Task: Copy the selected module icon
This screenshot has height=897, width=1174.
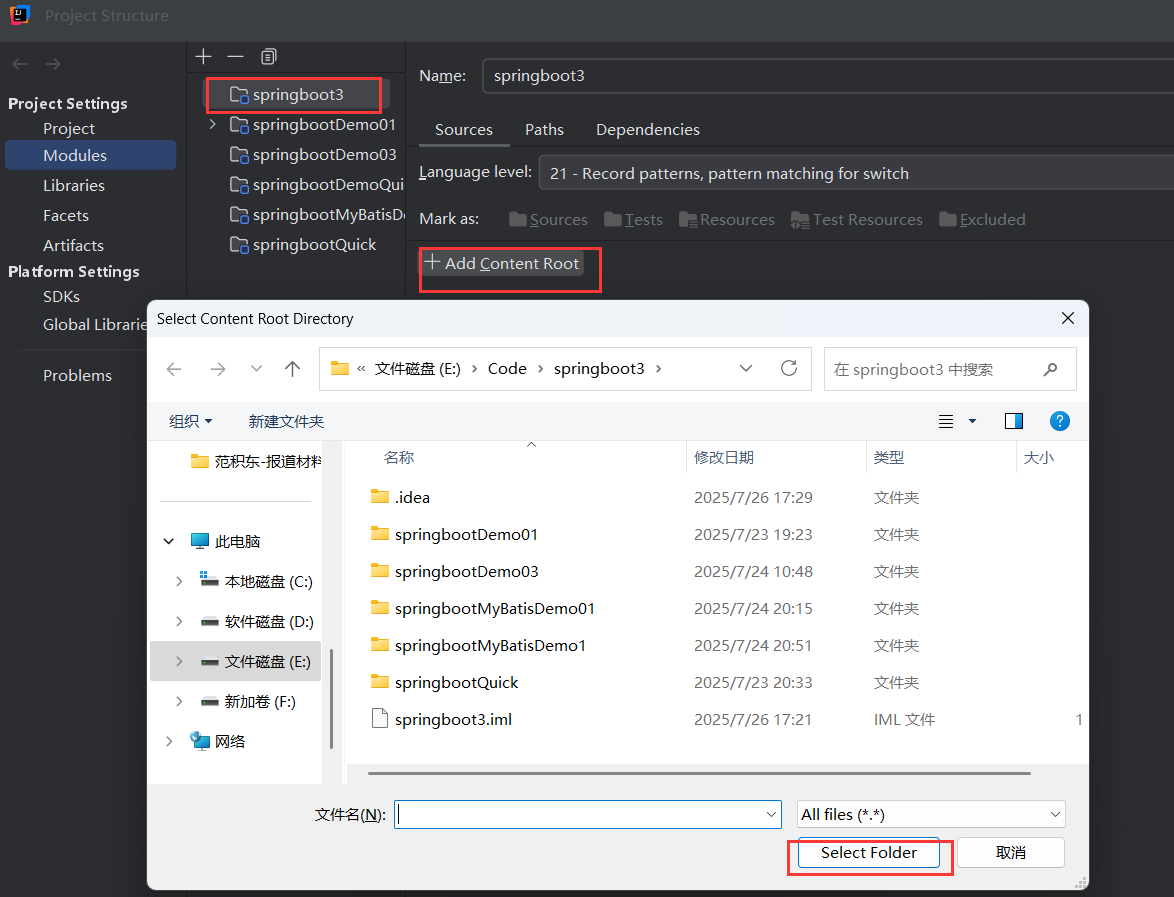Action: [268, 56]
